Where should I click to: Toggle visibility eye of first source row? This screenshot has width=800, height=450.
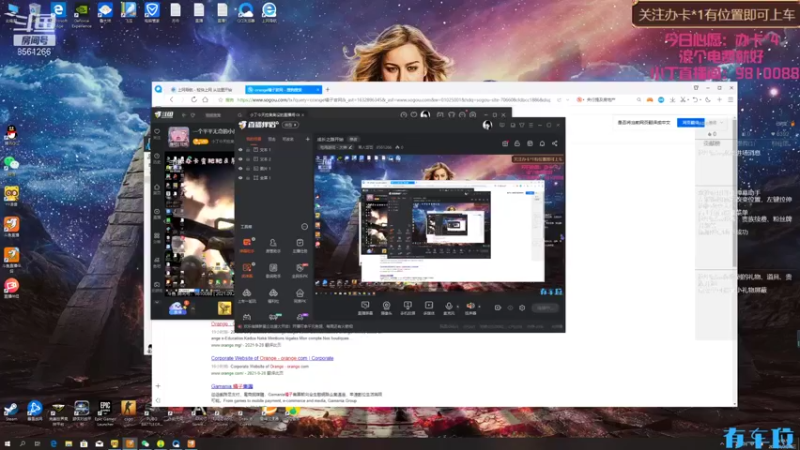click(x=240, y=150)
